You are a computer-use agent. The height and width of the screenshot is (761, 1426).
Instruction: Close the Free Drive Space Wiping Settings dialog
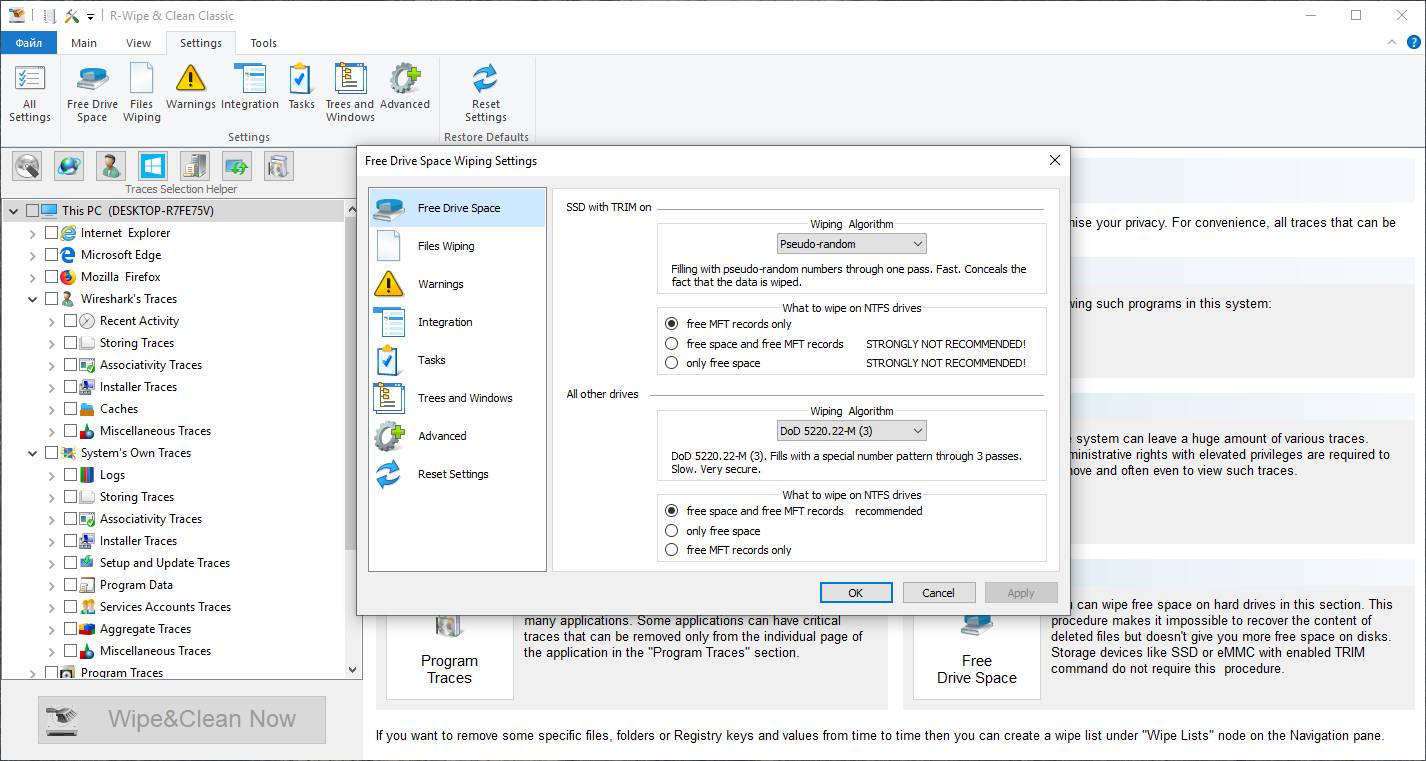click(1054, 160)
